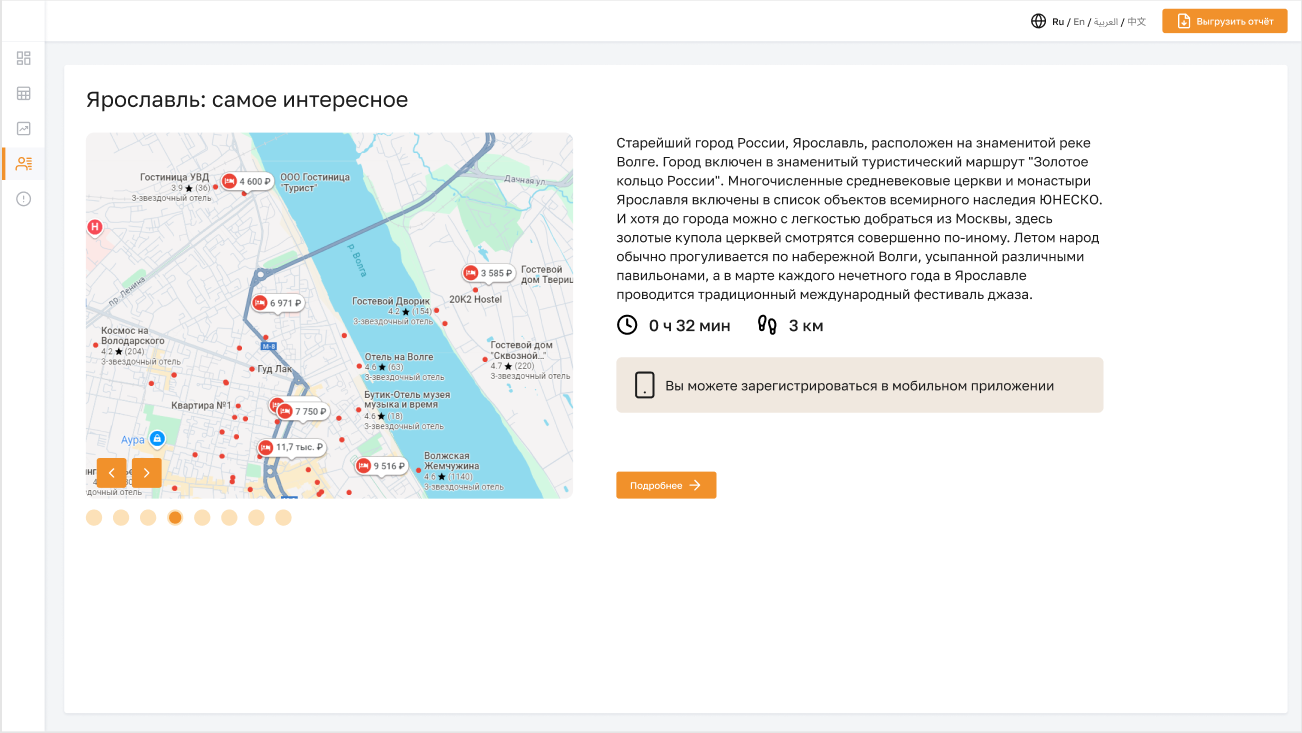This screenshot has width=1302, height=733.
Task: Click the clock duration icon
Action: pos(627,325)
